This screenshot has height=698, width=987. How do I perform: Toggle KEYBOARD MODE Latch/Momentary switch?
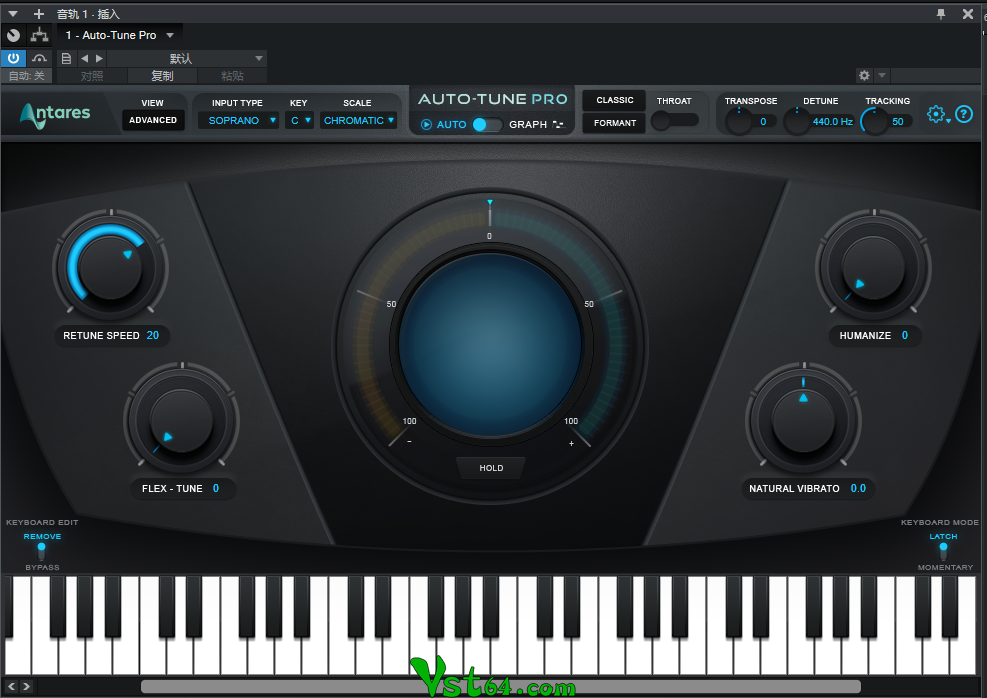coord(943,551)
